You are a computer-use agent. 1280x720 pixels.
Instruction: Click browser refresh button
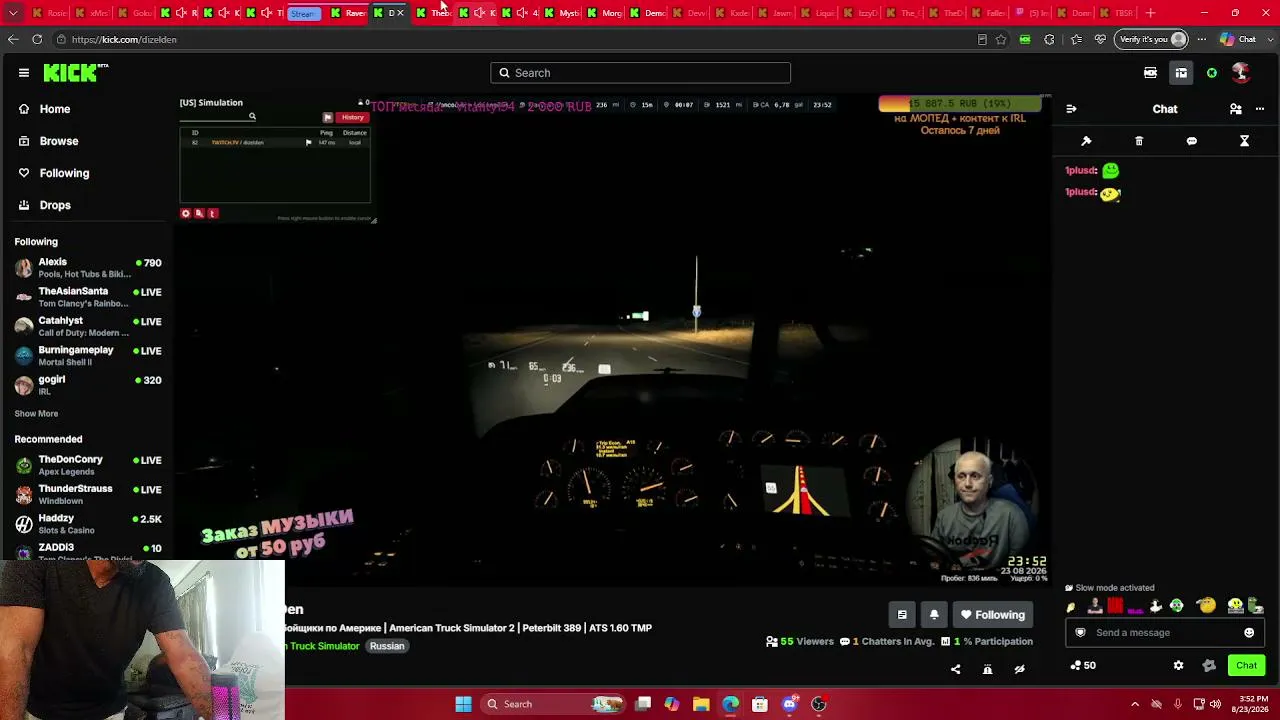click(37, 39)
